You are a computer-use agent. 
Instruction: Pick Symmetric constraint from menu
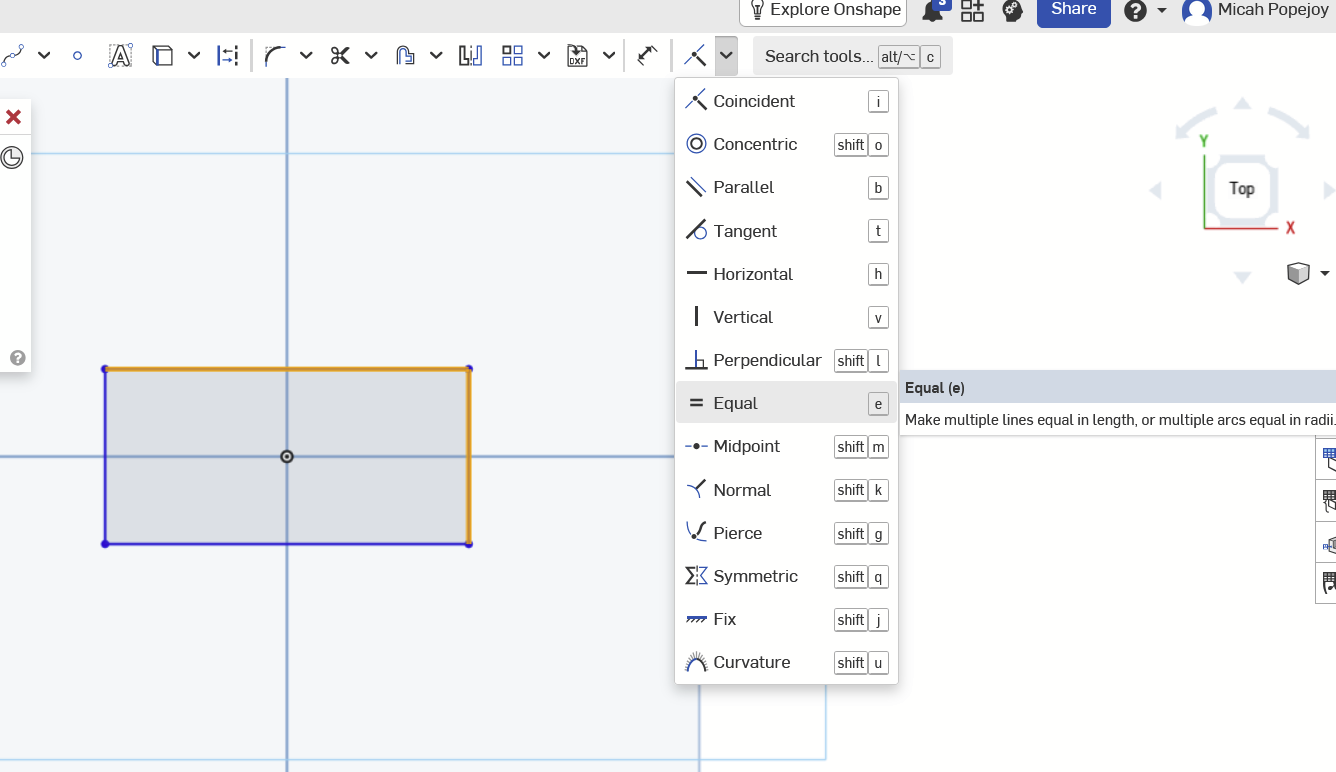pyautogui.click(x=786, y=576)
